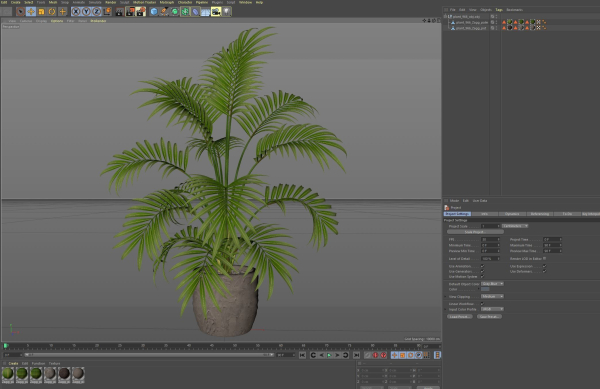Open the Options menu in viewport

tap(57, 21)
